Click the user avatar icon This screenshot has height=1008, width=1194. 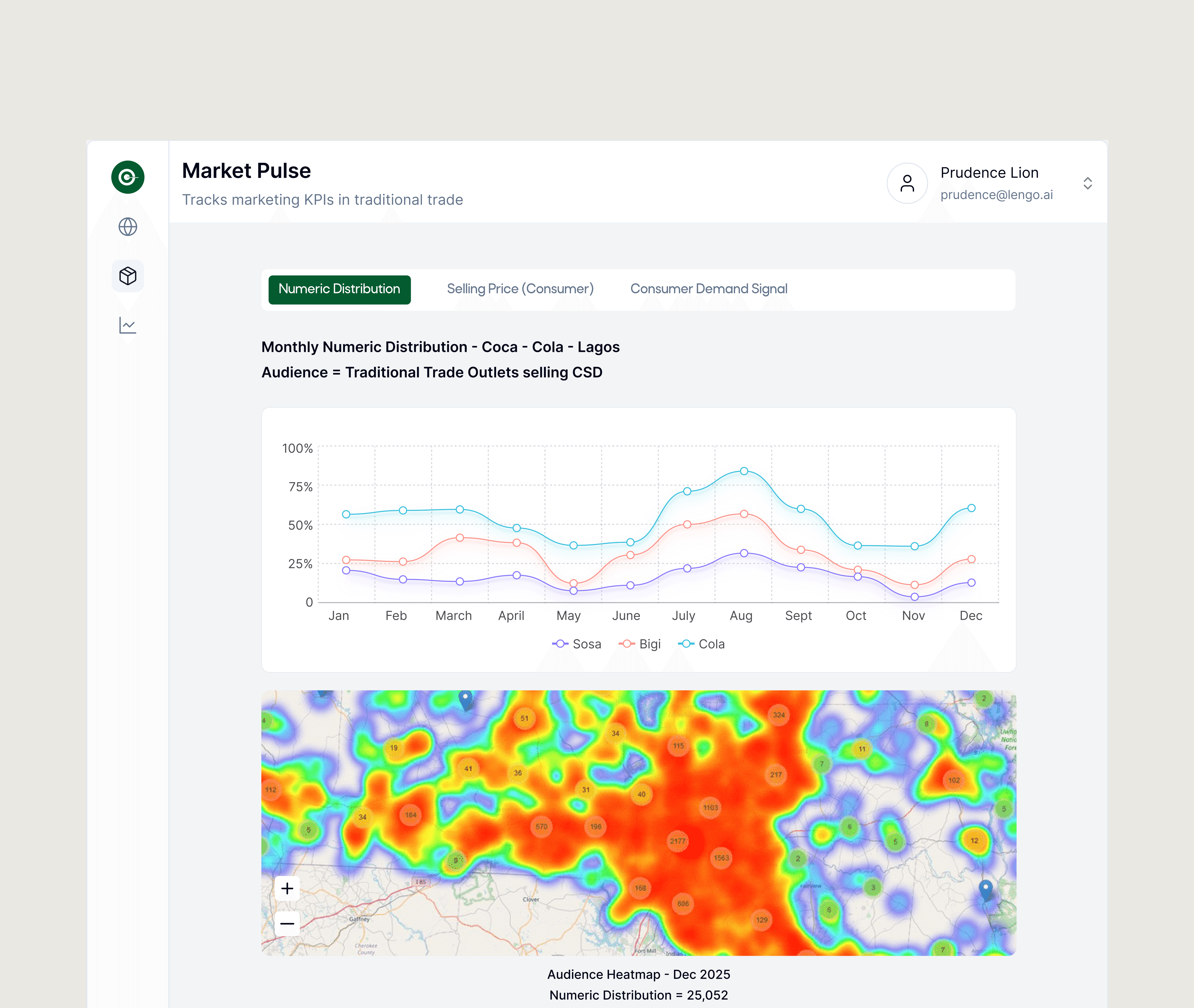907,183
